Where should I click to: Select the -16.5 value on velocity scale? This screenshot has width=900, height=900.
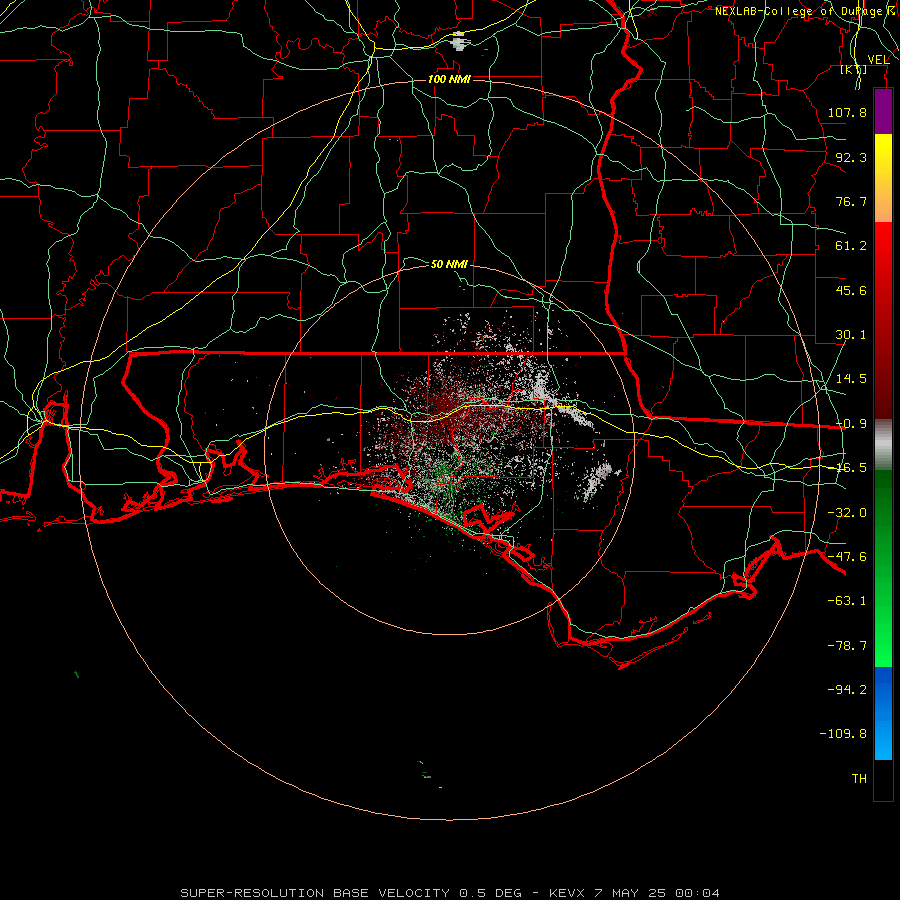[x=851, y=468]
